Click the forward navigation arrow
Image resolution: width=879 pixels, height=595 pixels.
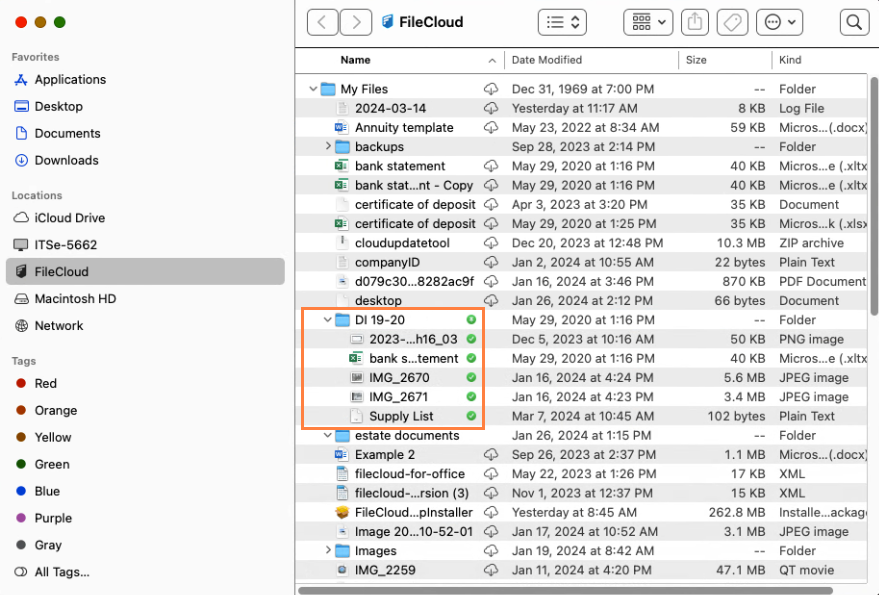coord(355,22)
